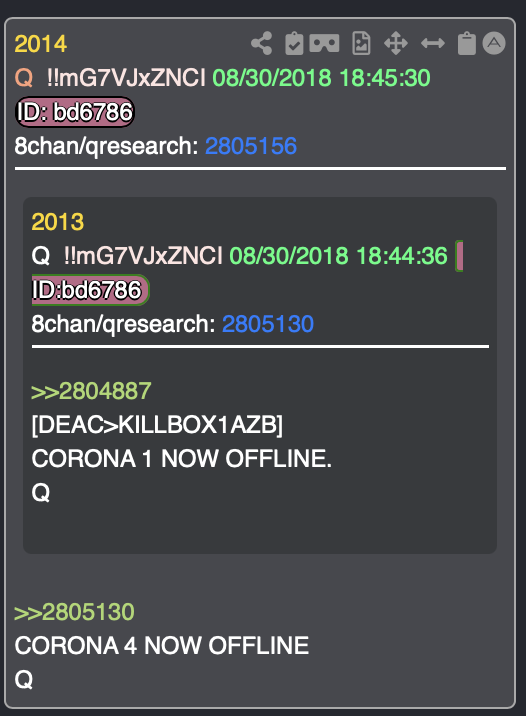Click the clipboard checkmark icon
The image size is (526, 716).
[x=294, y=43]
